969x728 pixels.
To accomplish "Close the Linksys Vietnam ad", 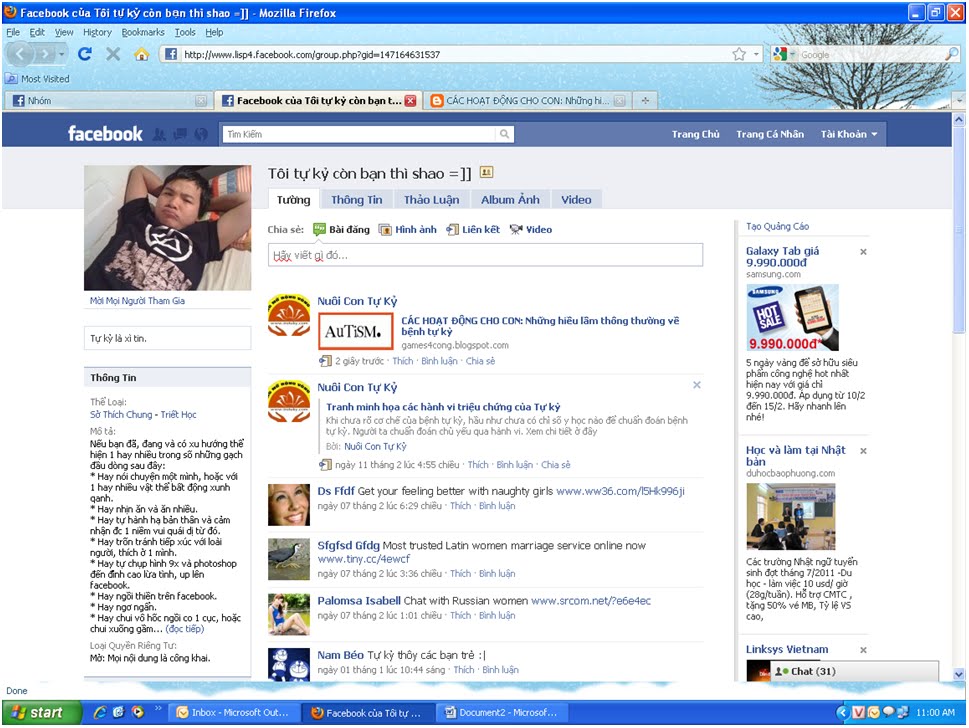I will (x=863, y=650).
